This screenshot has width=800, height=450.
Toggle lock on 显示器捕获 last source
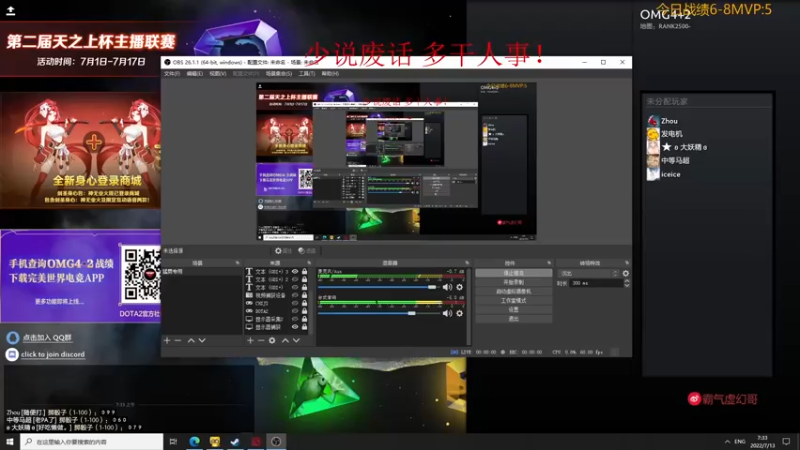click(x=305, y=327)
